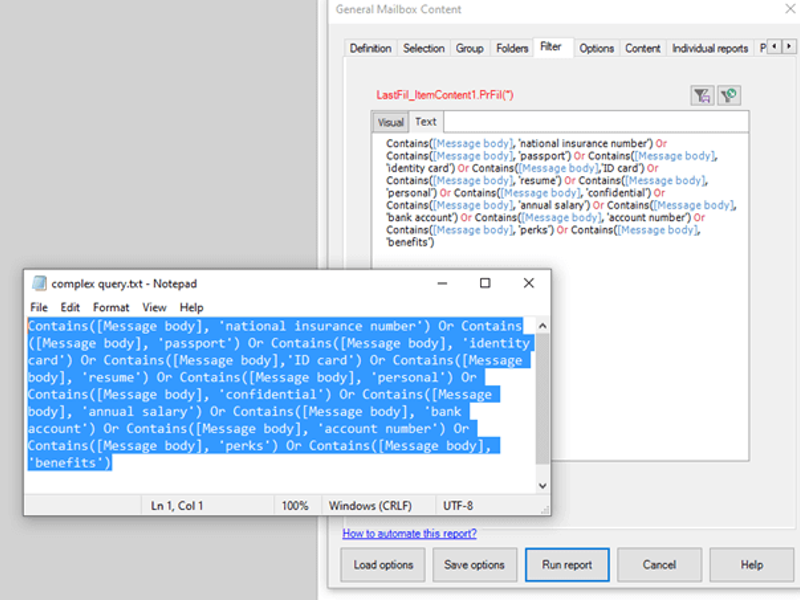Go to the Individual reports tab
The height and width of the screenshot is (600, 800).
click(709, 48)
